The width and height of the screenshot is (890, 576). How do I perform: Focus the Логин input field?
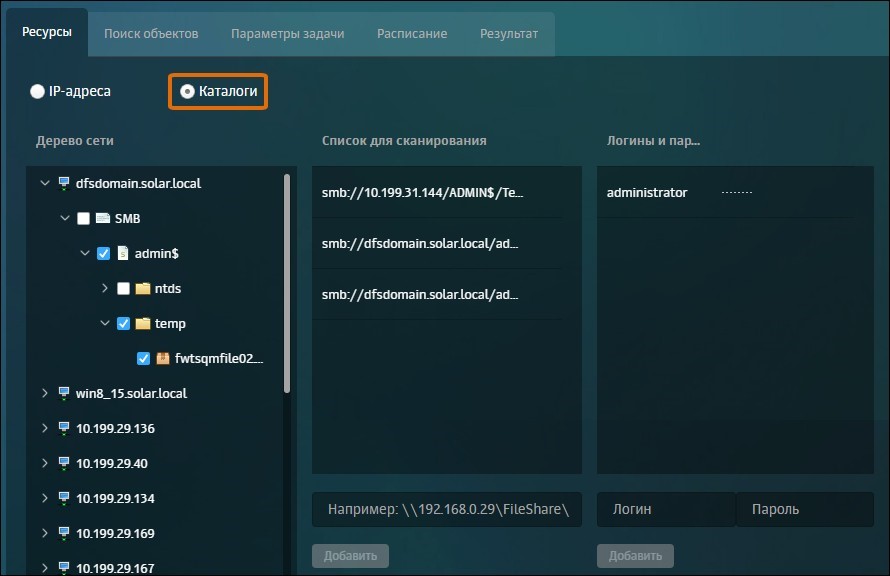point(666,510)
